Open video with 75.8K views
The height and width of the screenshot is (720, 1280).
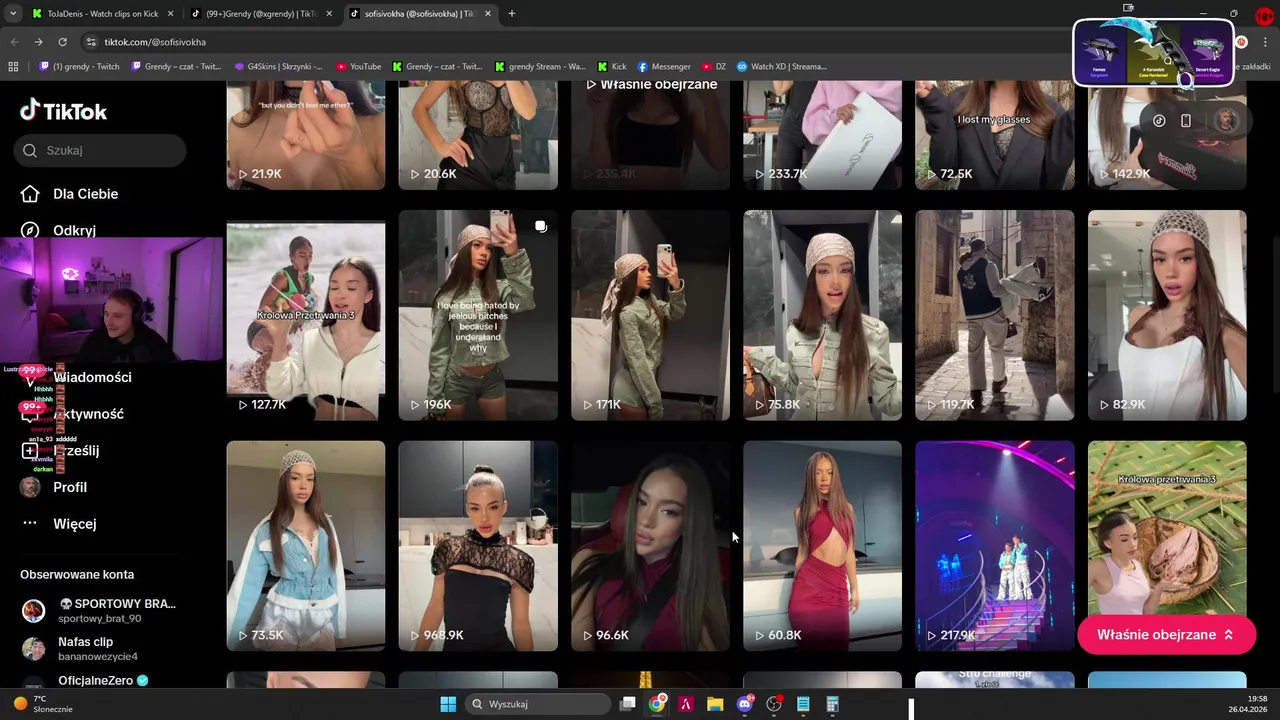(x=822, y=315)
